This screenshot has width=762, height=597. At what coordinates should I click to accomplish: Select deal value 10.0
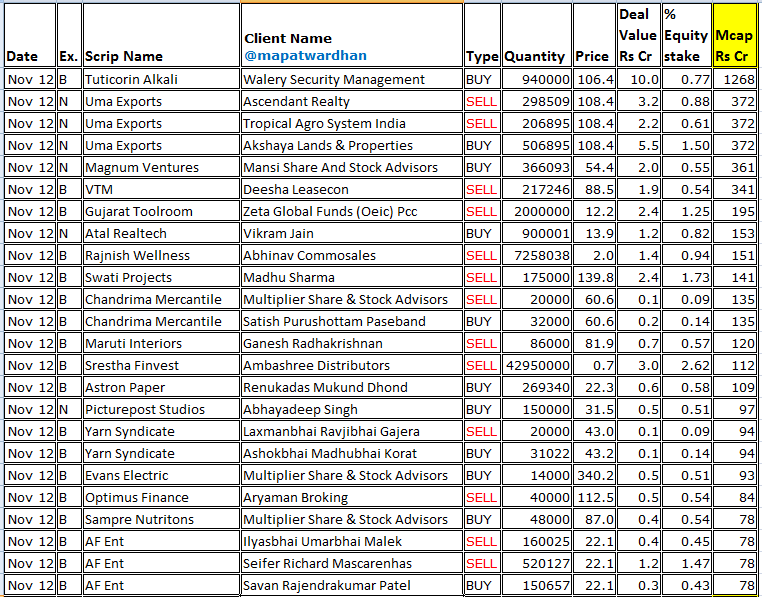[639, 79]
